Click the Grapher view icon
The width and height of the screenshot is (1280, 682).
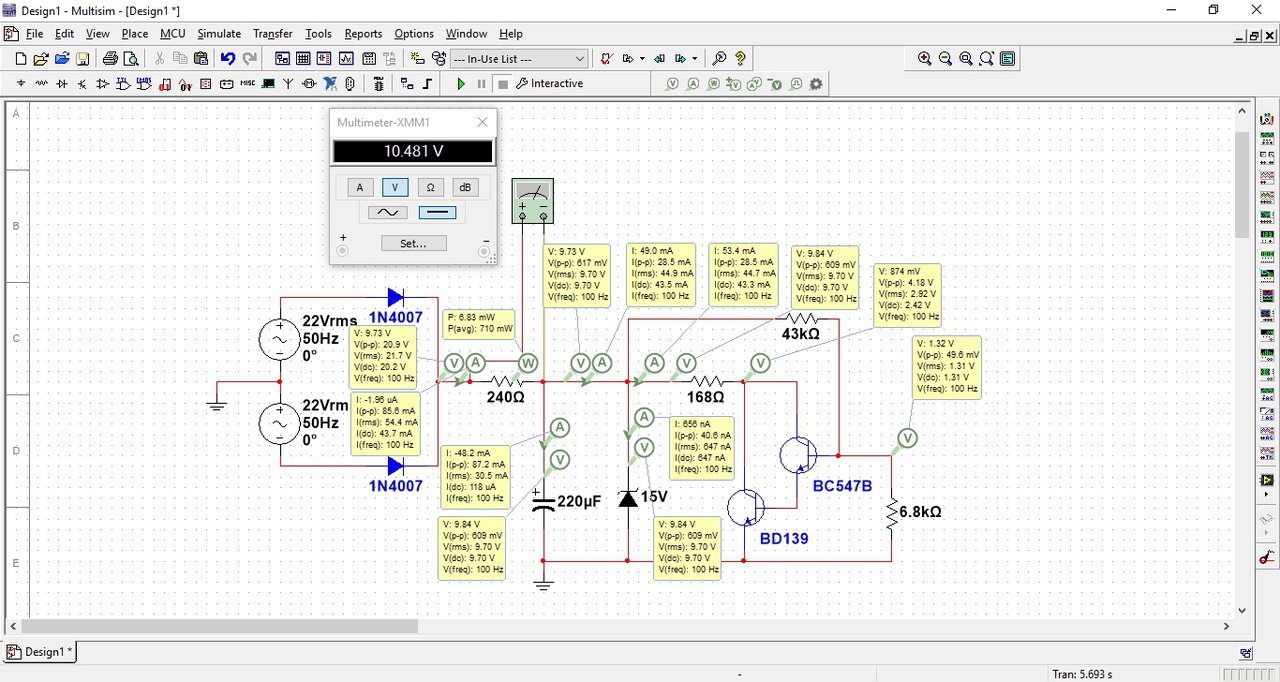pos(346,59)
